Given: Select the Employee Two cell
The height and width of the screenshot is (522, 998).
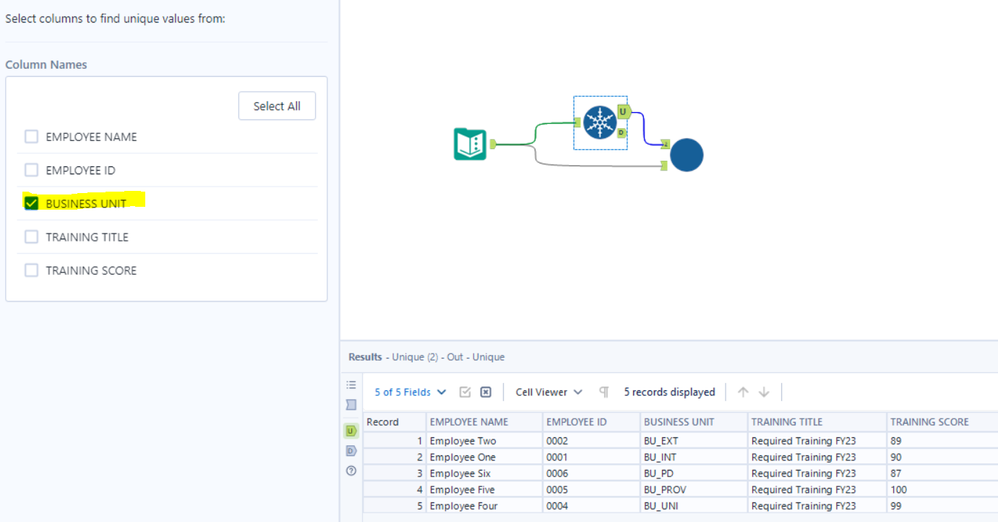Looking at the screenshot, I should pos(484,441).
